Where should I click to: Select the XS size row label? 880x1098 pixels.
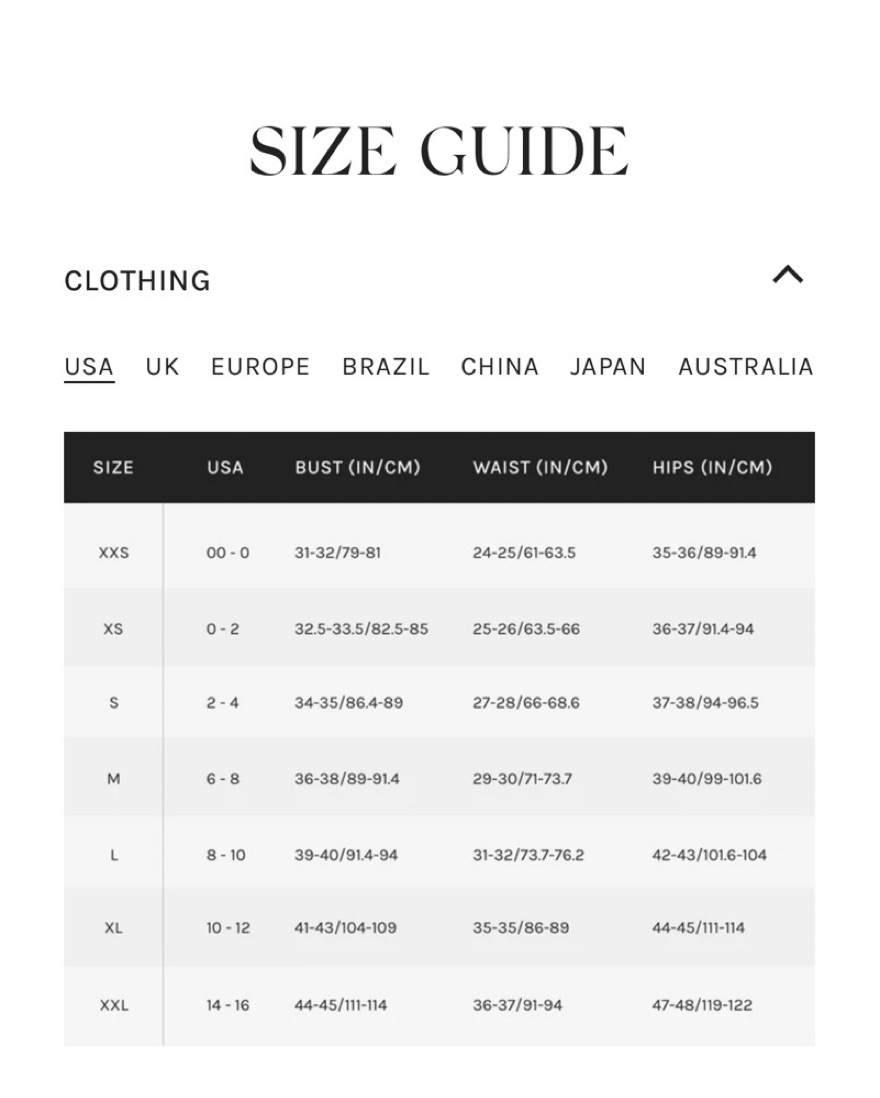pos(113,629)
